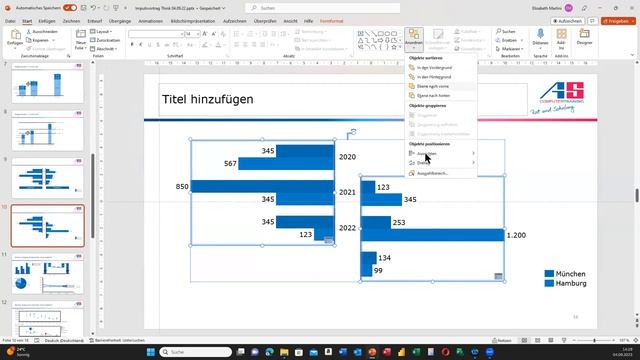The image size is (640, 360).
Task: Switch to the Bildschirmpräsentation tab
Action: pos(193,21)
